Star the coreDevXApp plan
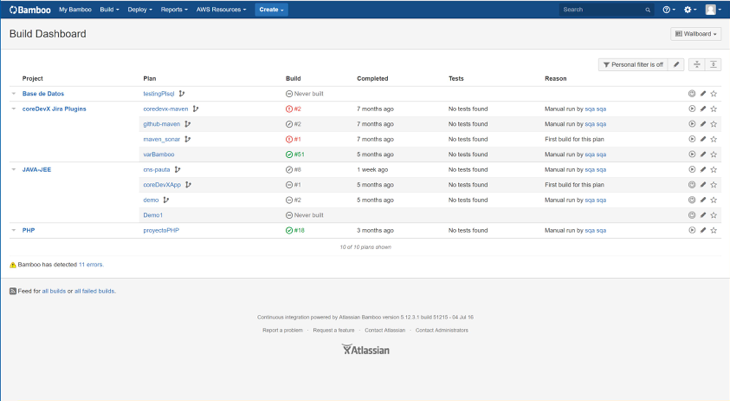730x401 pixels. (714, 184)
